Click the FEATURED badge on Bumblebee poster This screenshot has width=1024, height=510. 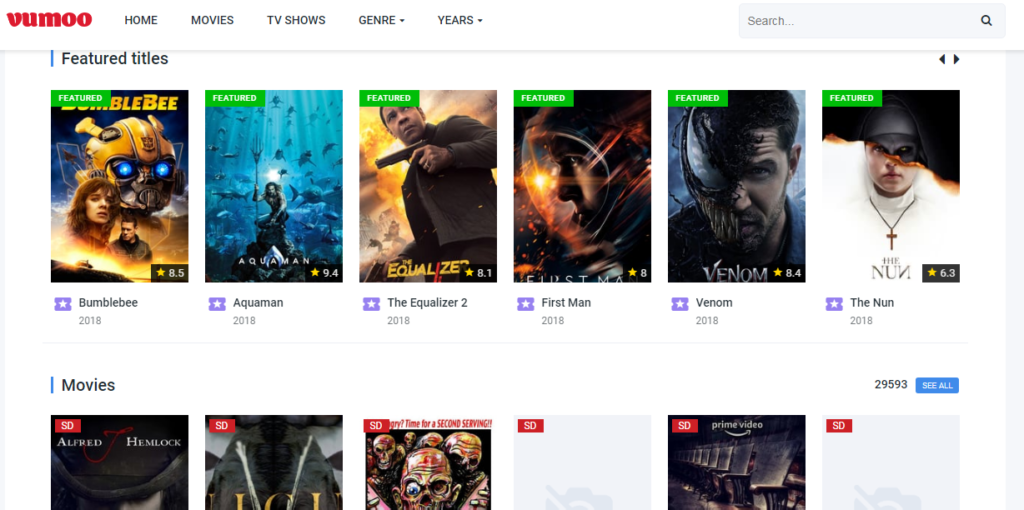pyautogui.click(x=80, y=98)
